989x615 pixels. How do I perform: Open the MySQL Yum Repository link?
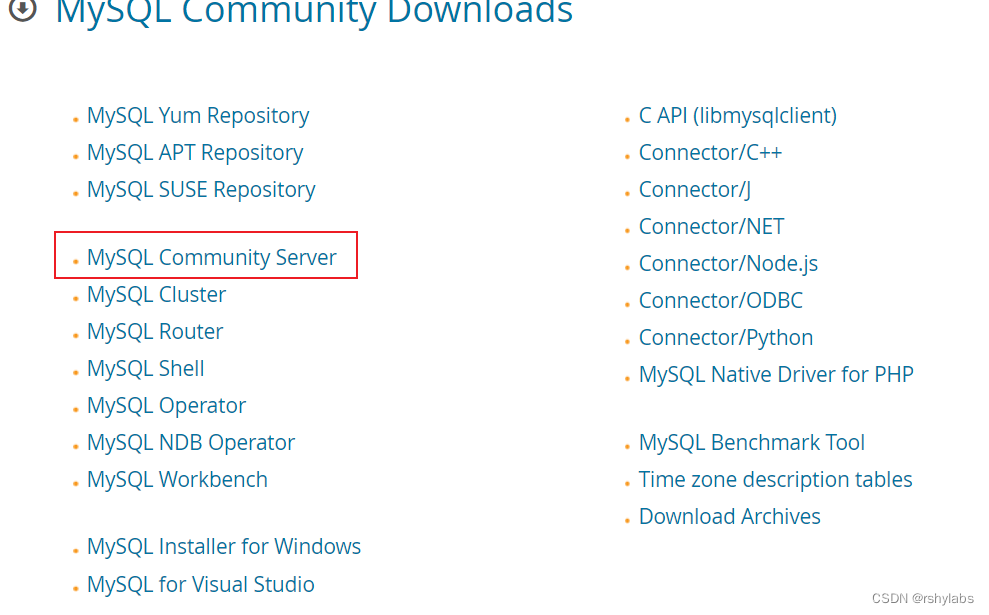pos(198,116)
